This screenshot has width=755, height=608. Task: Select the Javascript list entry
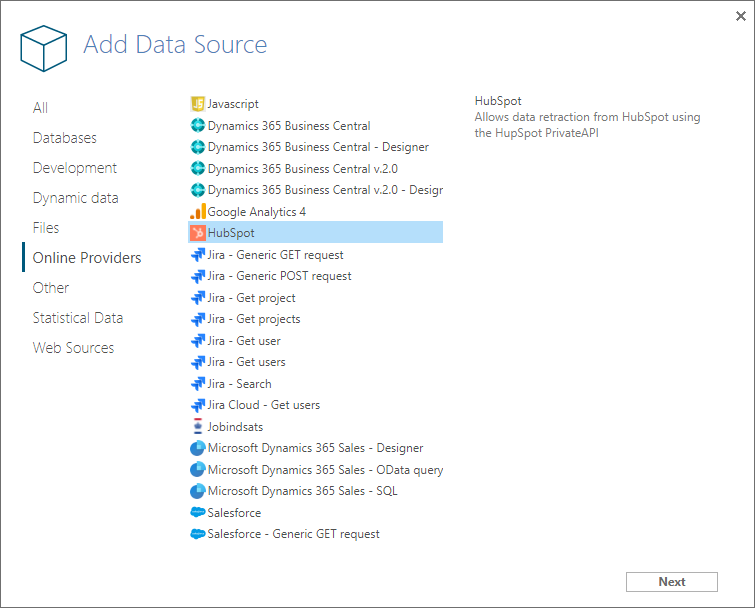click(x=315, y=104)
